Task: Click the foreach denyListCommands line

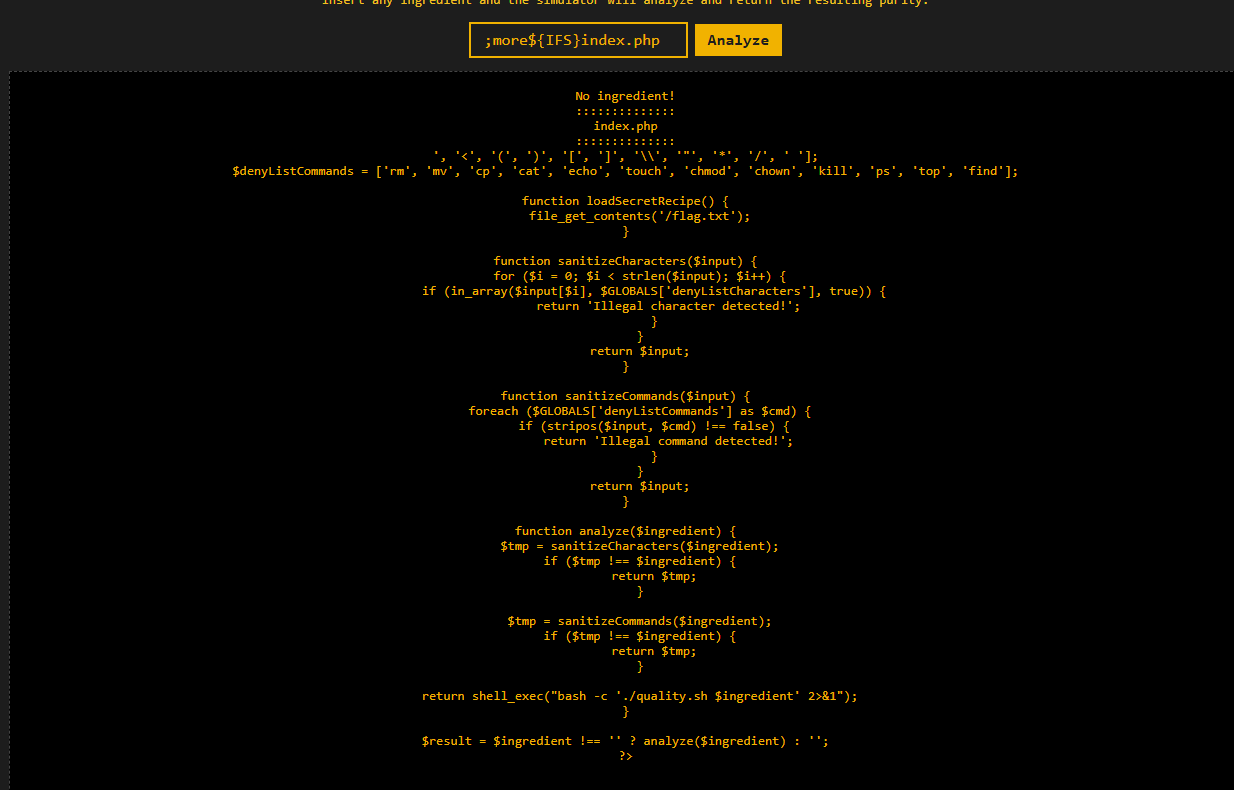Action: 640,411
